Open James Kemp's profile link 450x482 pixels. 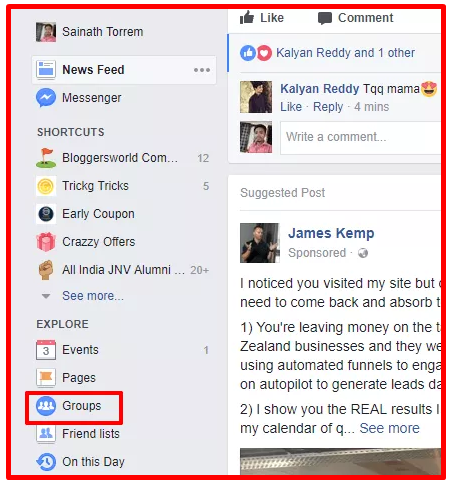coord(331,233)
